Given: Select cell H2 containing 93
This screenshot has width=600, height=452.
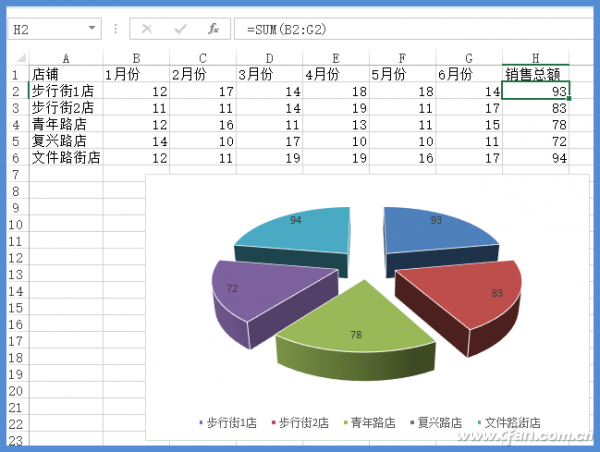Looking at the screenshot, I should point(535,91).
